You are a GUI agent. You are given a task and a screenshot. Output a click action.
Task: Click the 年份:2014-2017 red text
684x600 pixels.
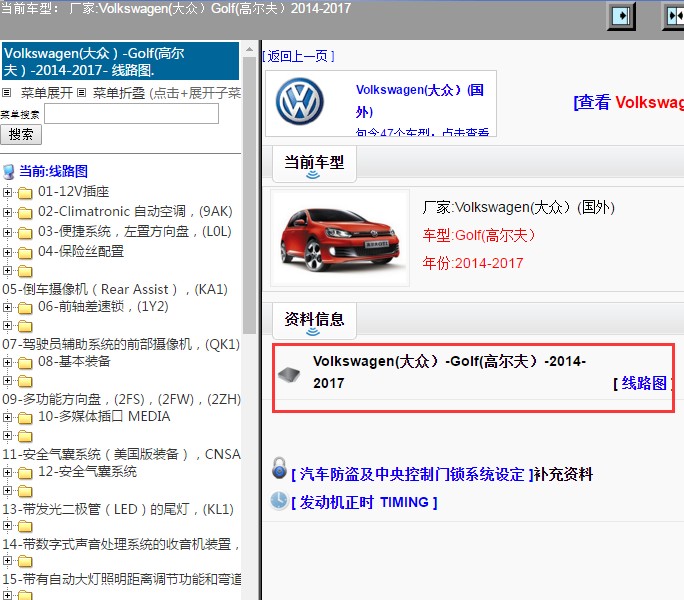click(473, 264)
